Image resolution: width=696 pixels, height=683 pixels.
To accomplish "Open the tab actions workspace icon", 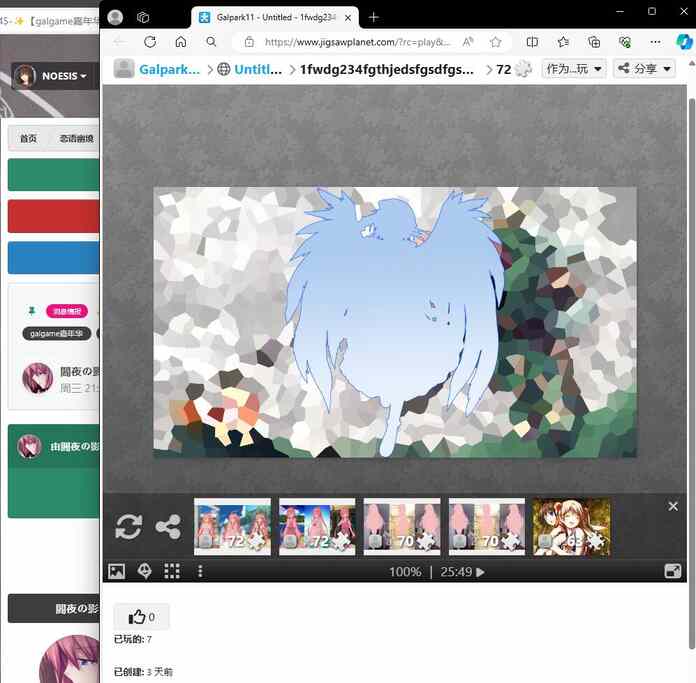I will point(143,17).
